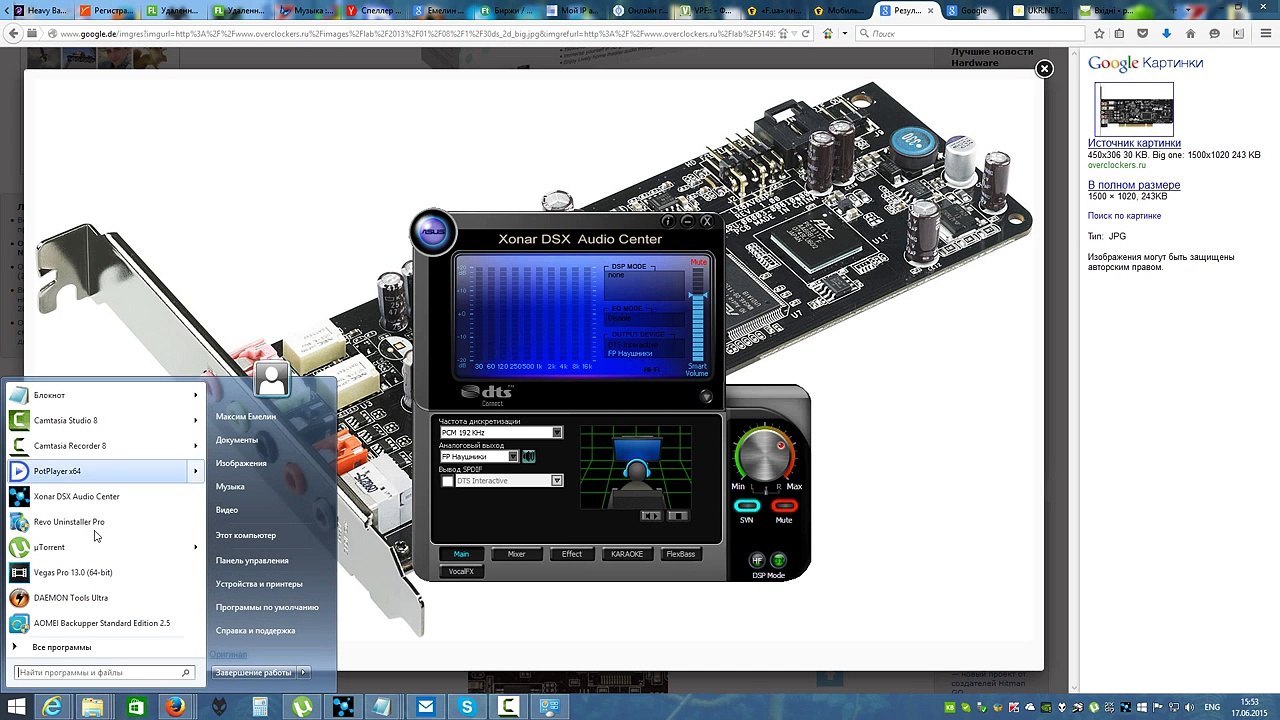This screenshot has height=720, width=1280.
Task: Open analog output speaker test icon
Action: (529, 457)
